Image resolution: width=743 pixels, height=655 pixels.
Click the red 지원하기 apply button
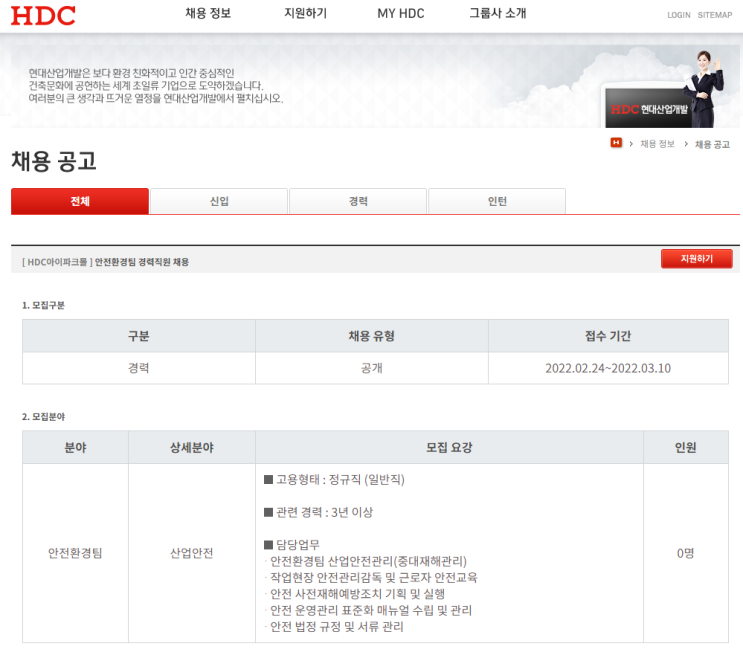(x=697, y=259)
